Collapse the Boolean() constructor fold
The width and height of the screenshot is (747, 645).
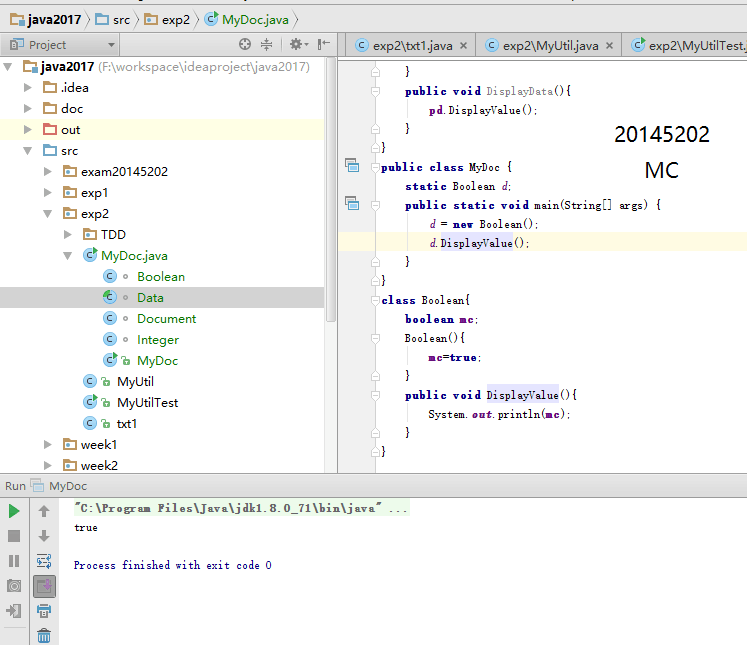[375, 338]
